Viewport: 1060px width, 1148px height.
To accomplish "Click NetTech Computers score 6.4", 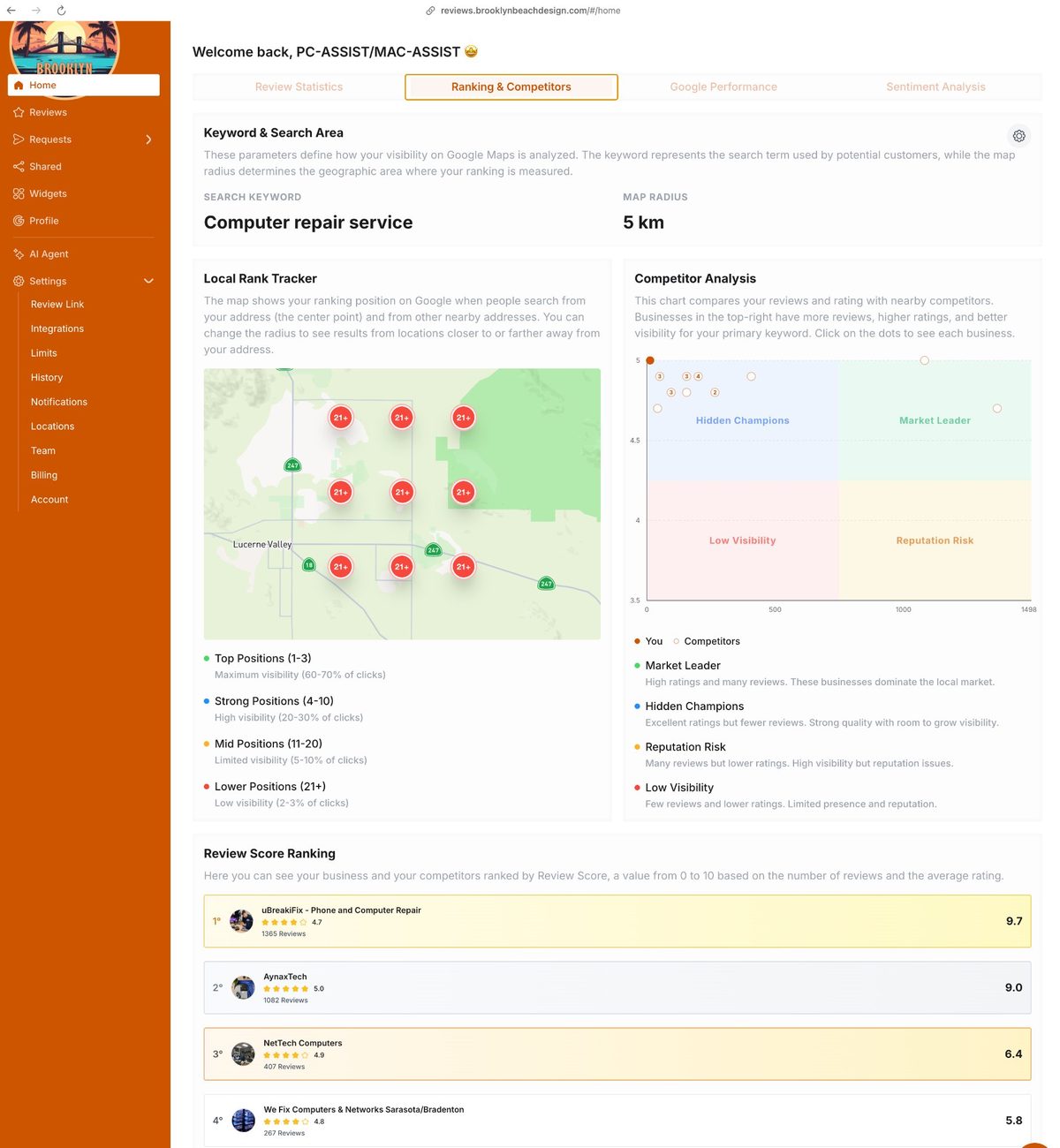I will coord(1014,1054).
